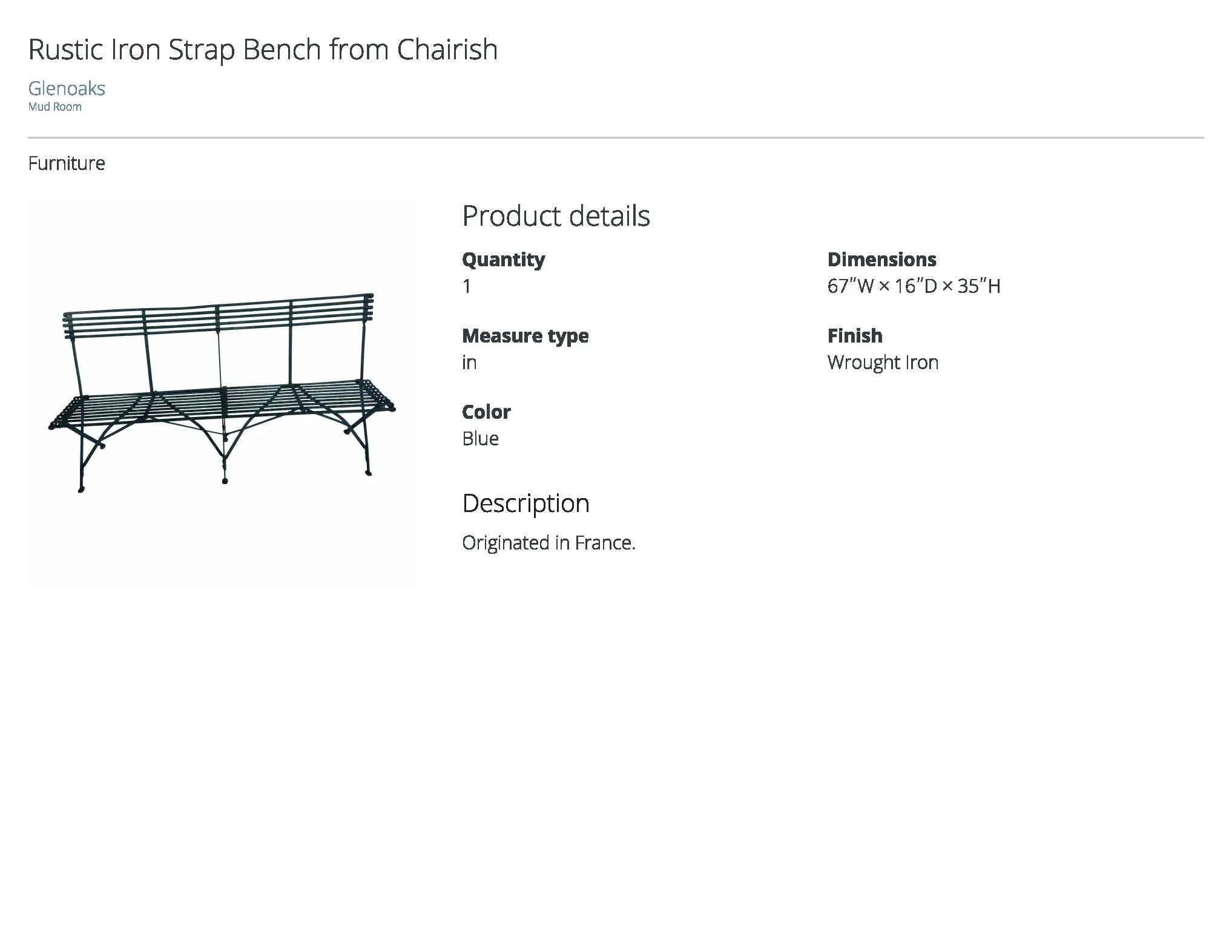Click the Furniture category label

coord(67,163)
